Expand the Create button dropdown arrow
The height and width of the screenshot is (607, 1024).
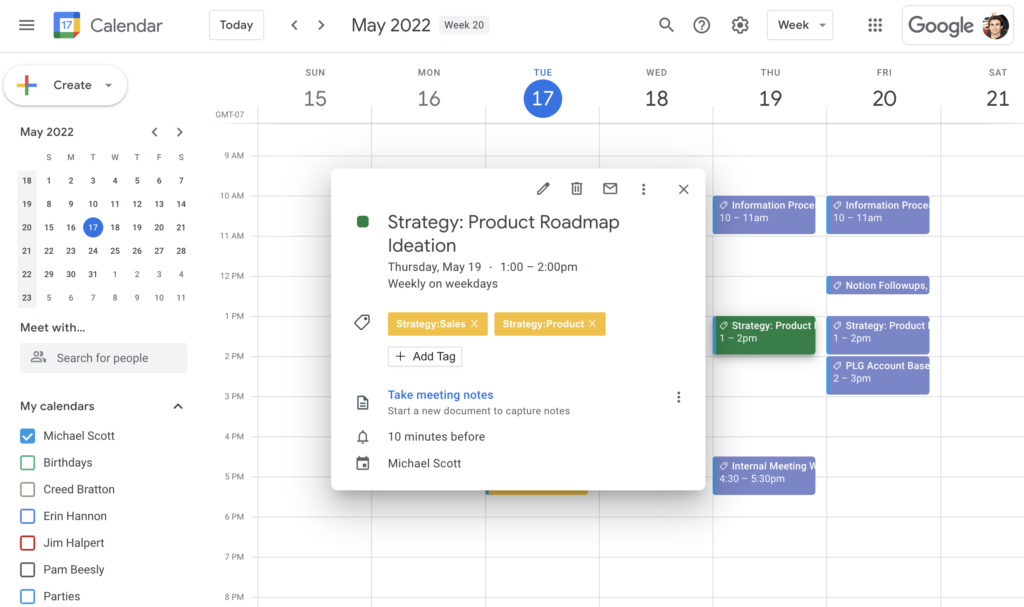[108, 85]
